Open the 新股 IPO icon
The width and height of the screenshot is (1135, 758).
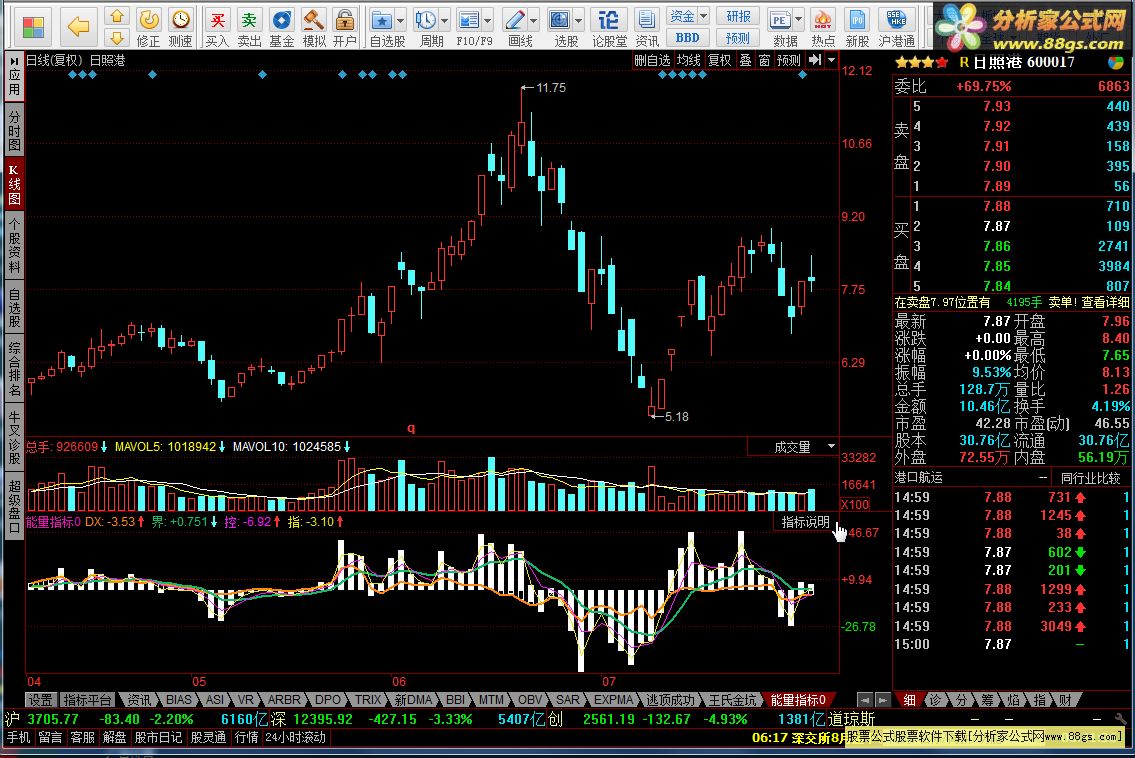[x=857, y=27]
